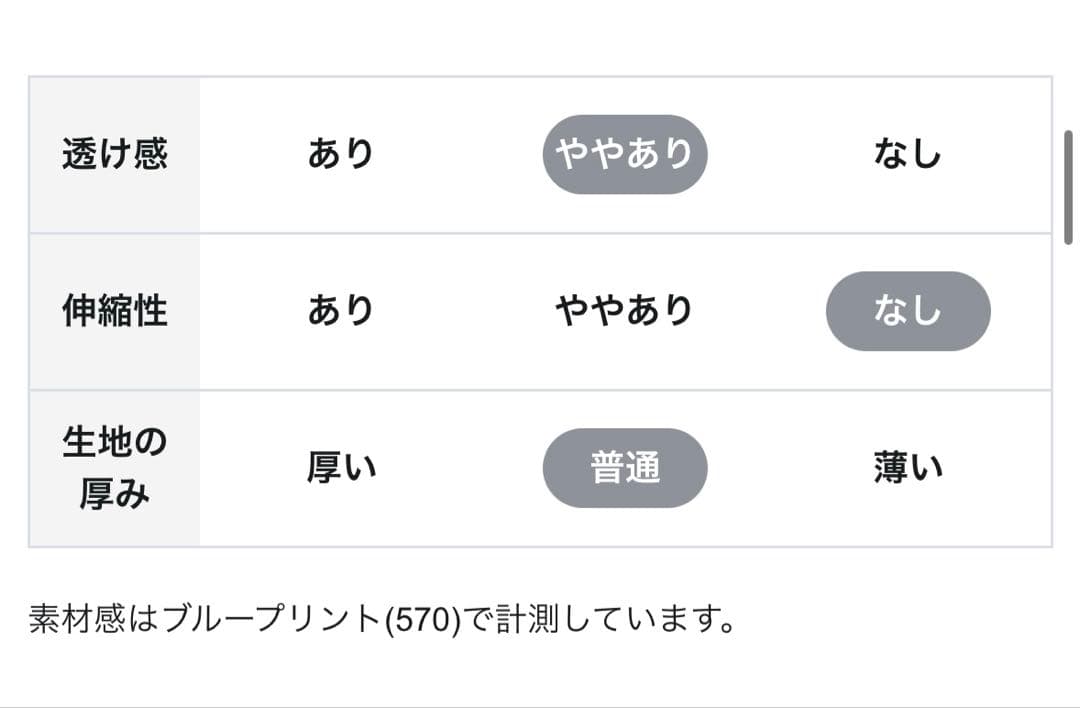This screenshot has height=708, width=1080.
Task: Select あり as the 透け感 value
Action: tap(341, 153)
